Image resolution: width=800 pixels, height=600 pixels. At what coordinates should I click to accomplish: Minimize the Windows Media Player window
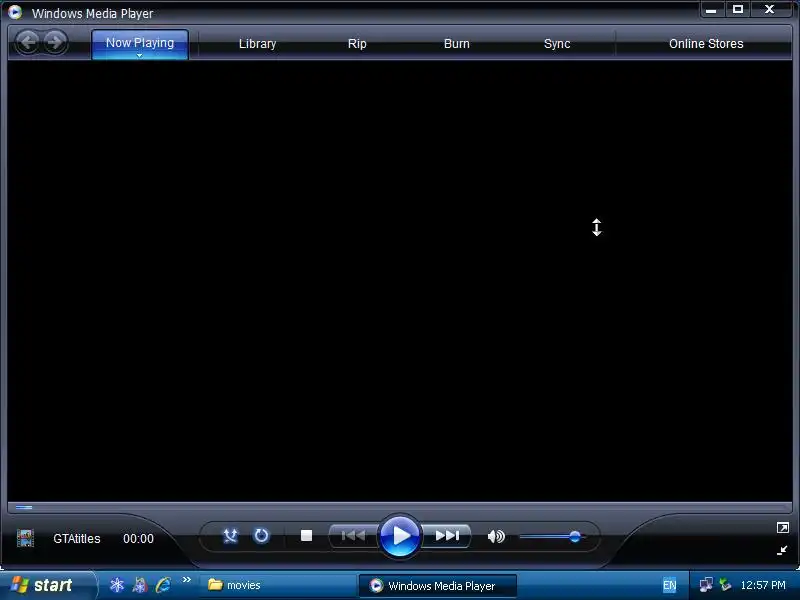pyautogui.click(x=711, y=9)
